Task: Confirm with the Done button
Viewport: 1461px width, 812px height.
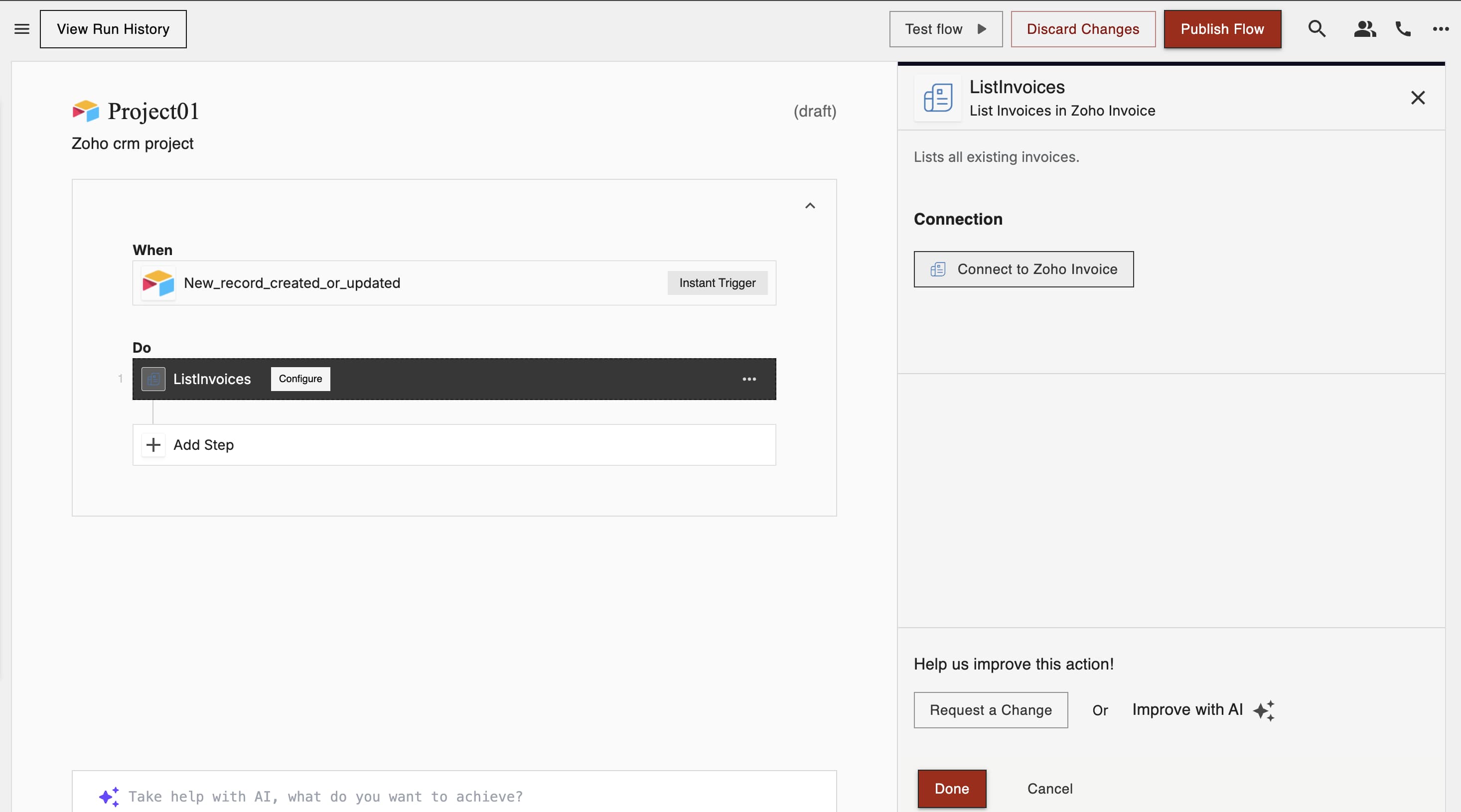Action: click(x=952, y=789)
